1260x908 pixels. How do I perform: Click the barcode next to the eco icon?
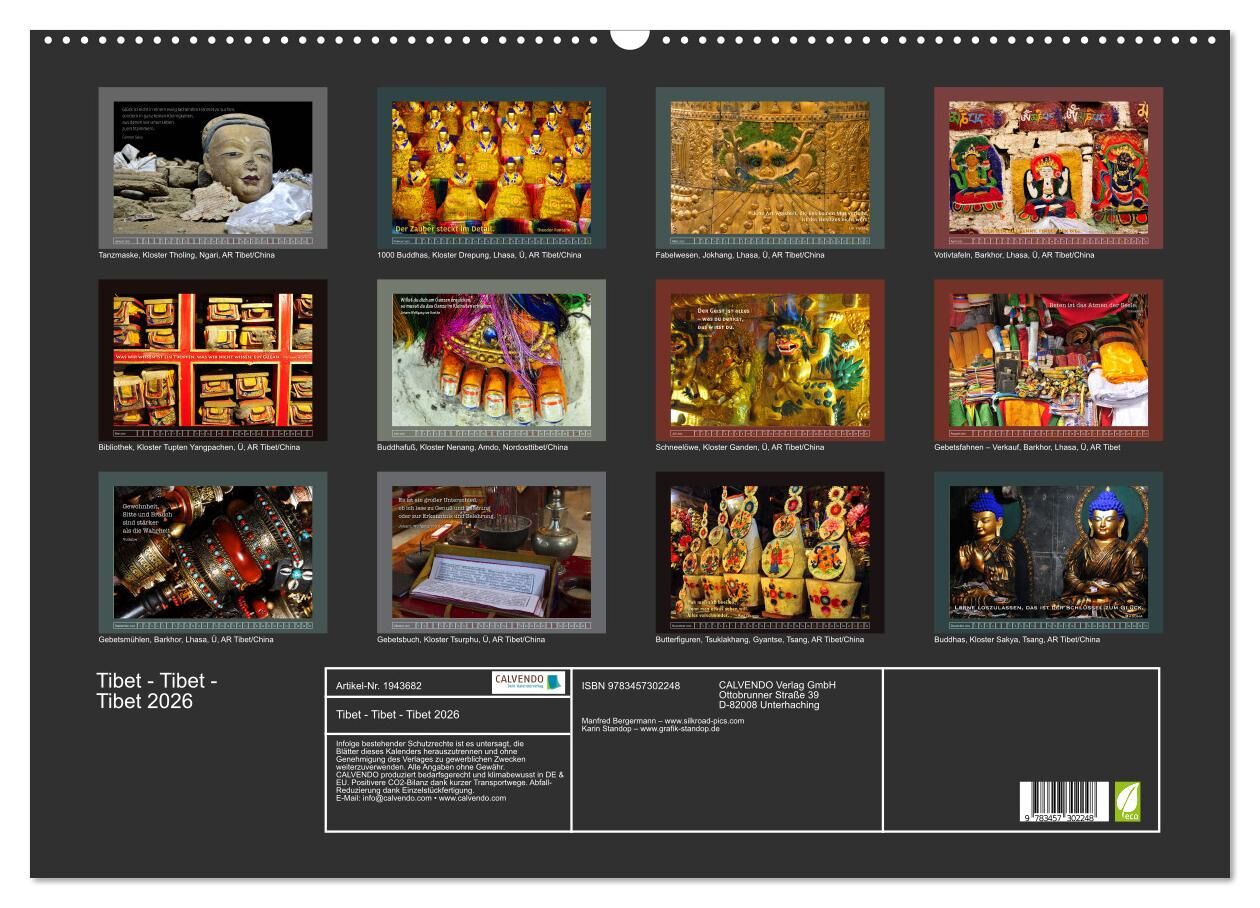[1064, 801]
